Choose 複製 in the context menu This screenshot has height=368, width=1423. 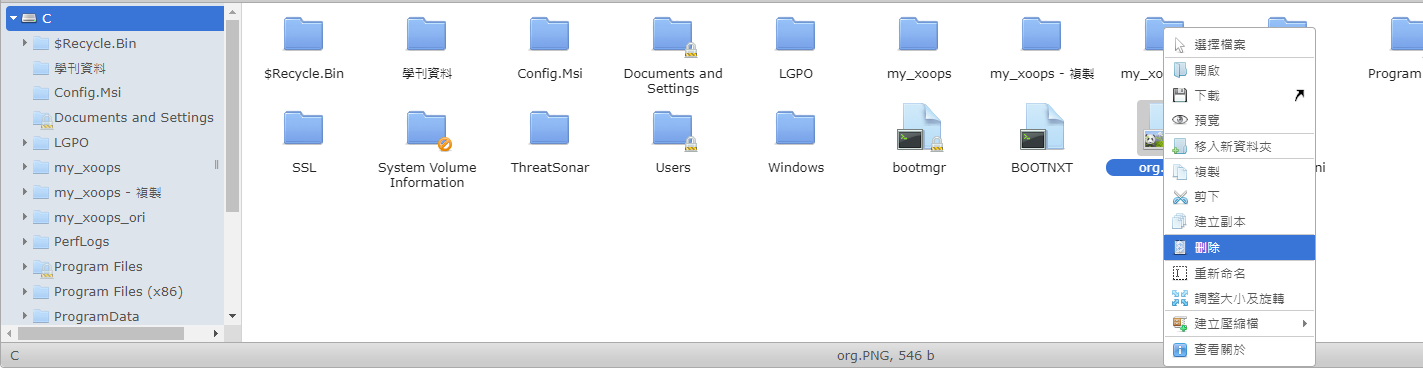1239,172
